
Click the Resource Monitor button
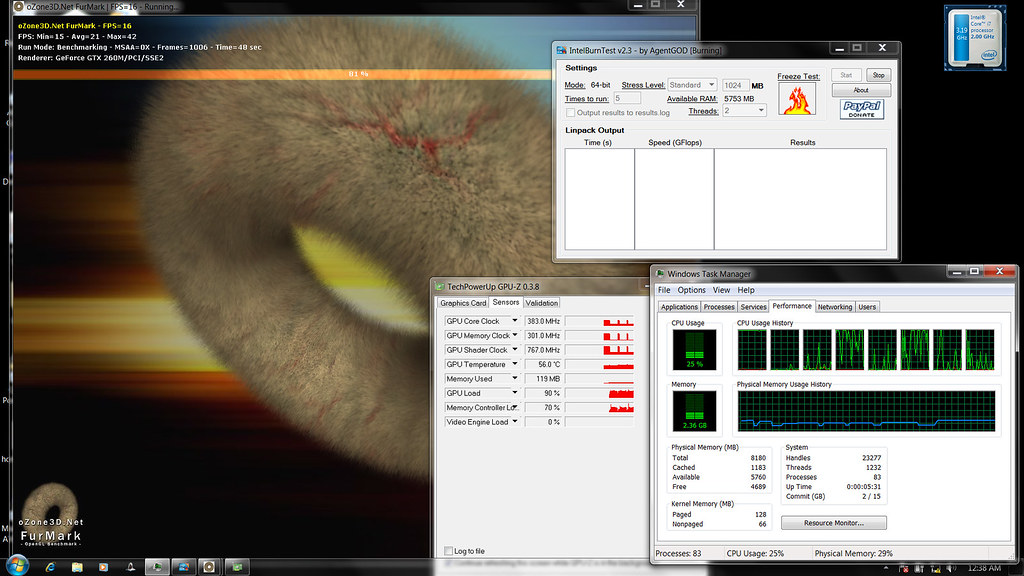click(x=833, y=522)
